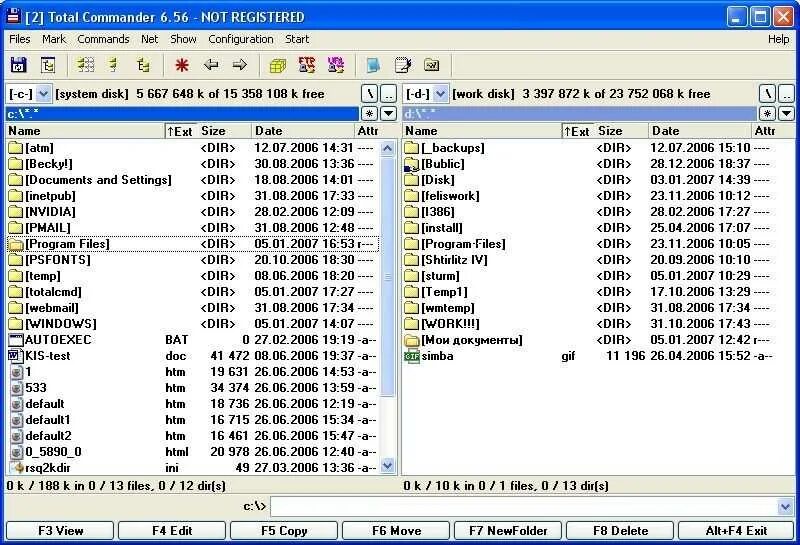Open right panel directory history arrow
This screenshot has height=545, width=800.
786,113
